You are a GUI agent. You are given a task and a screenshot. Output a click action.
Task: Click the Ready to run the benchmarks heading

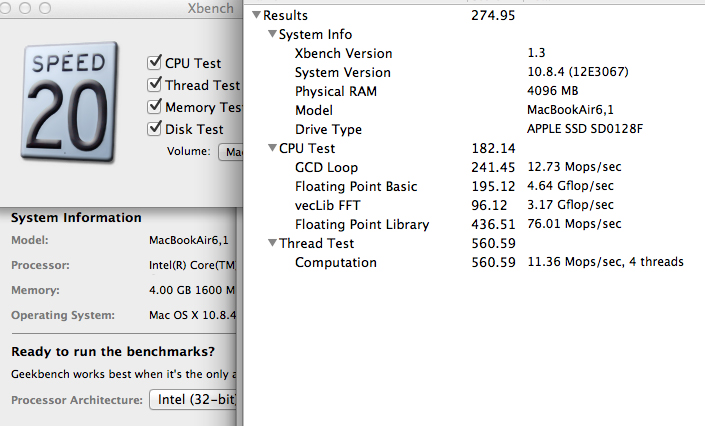tap(113, 351)
